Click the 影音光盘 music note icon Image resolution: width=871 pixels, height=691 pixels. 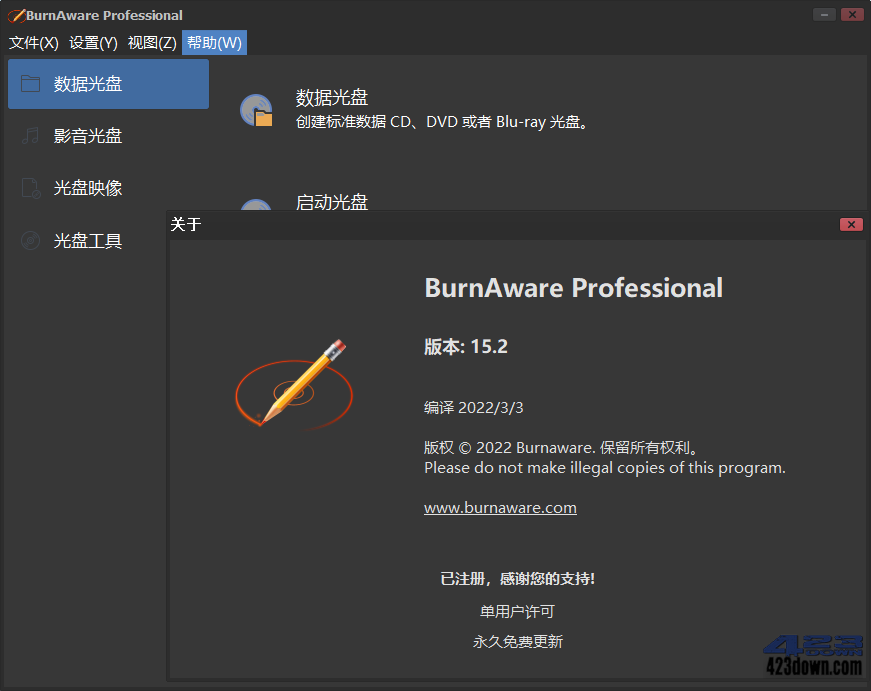[x=32, y=136]
